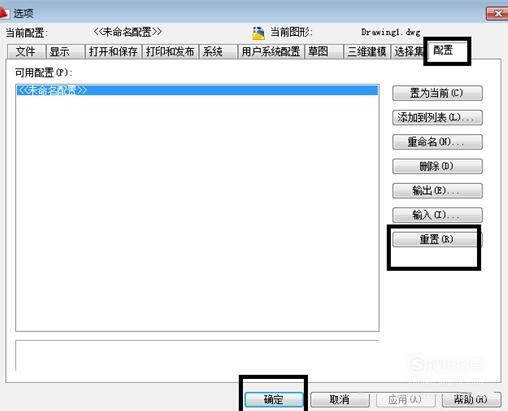508x411 pixels.
Task: Click the current drawing icon beside 当前图形
Action: 258,33
